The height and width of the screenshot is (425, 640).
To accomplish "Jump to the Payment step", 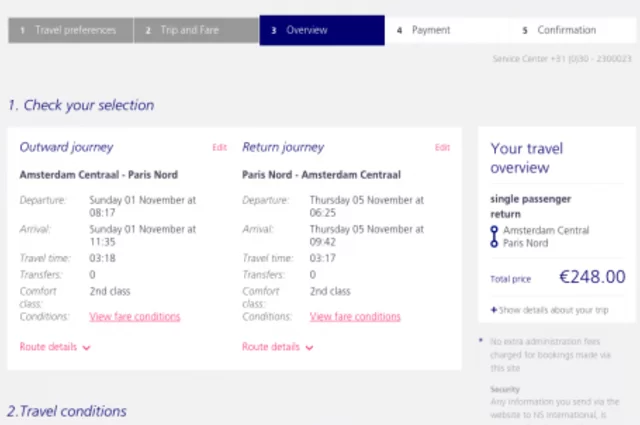I will click(447, 30).
